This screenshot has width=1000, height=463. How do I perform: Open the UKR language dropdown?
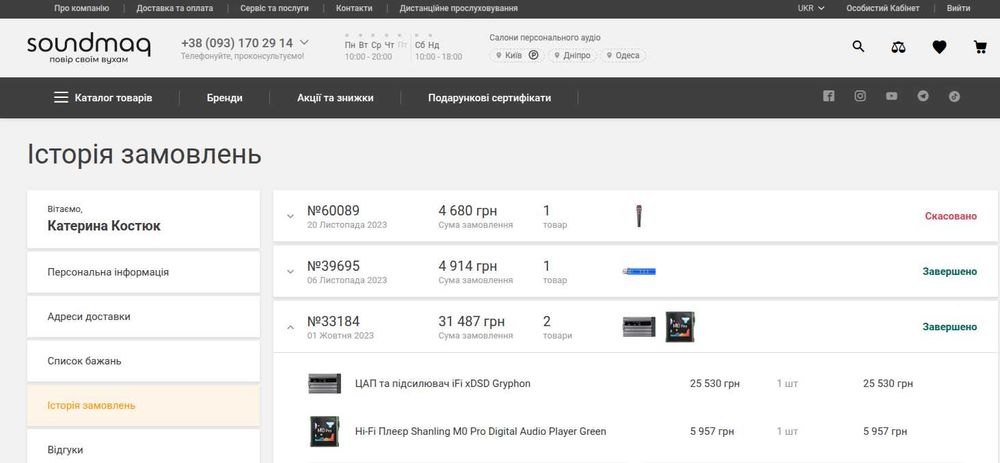click(x=811, y=8)
